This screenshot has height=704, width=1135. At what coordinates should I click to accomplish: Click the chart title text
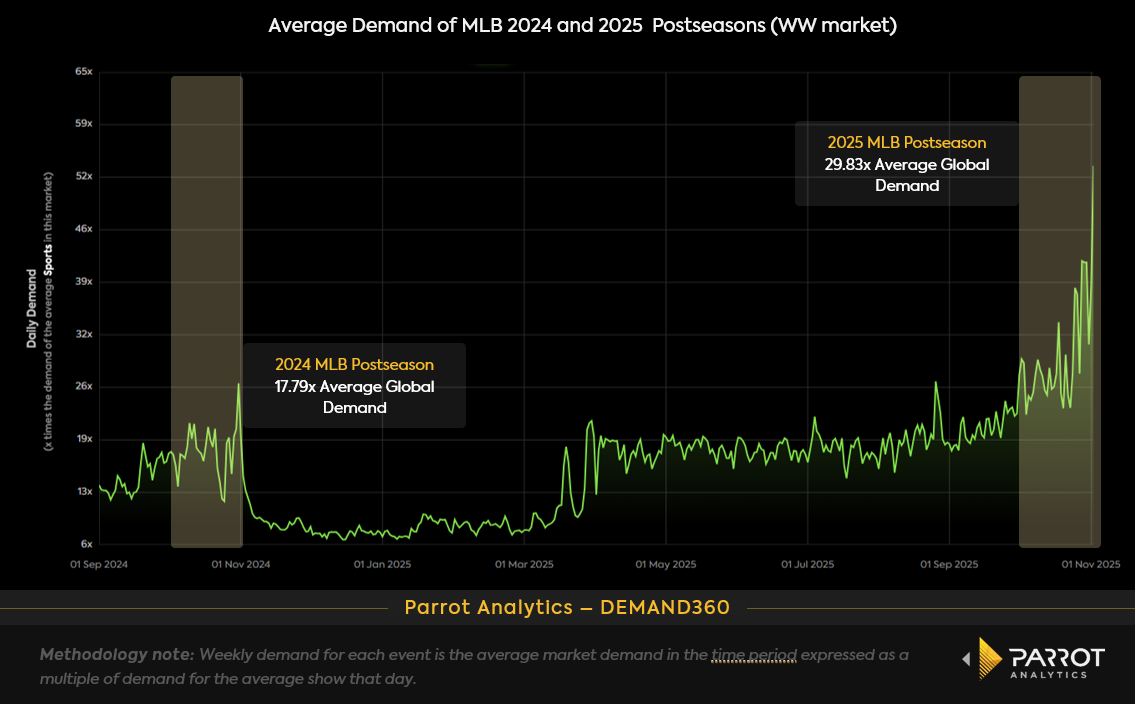point(582,26)
